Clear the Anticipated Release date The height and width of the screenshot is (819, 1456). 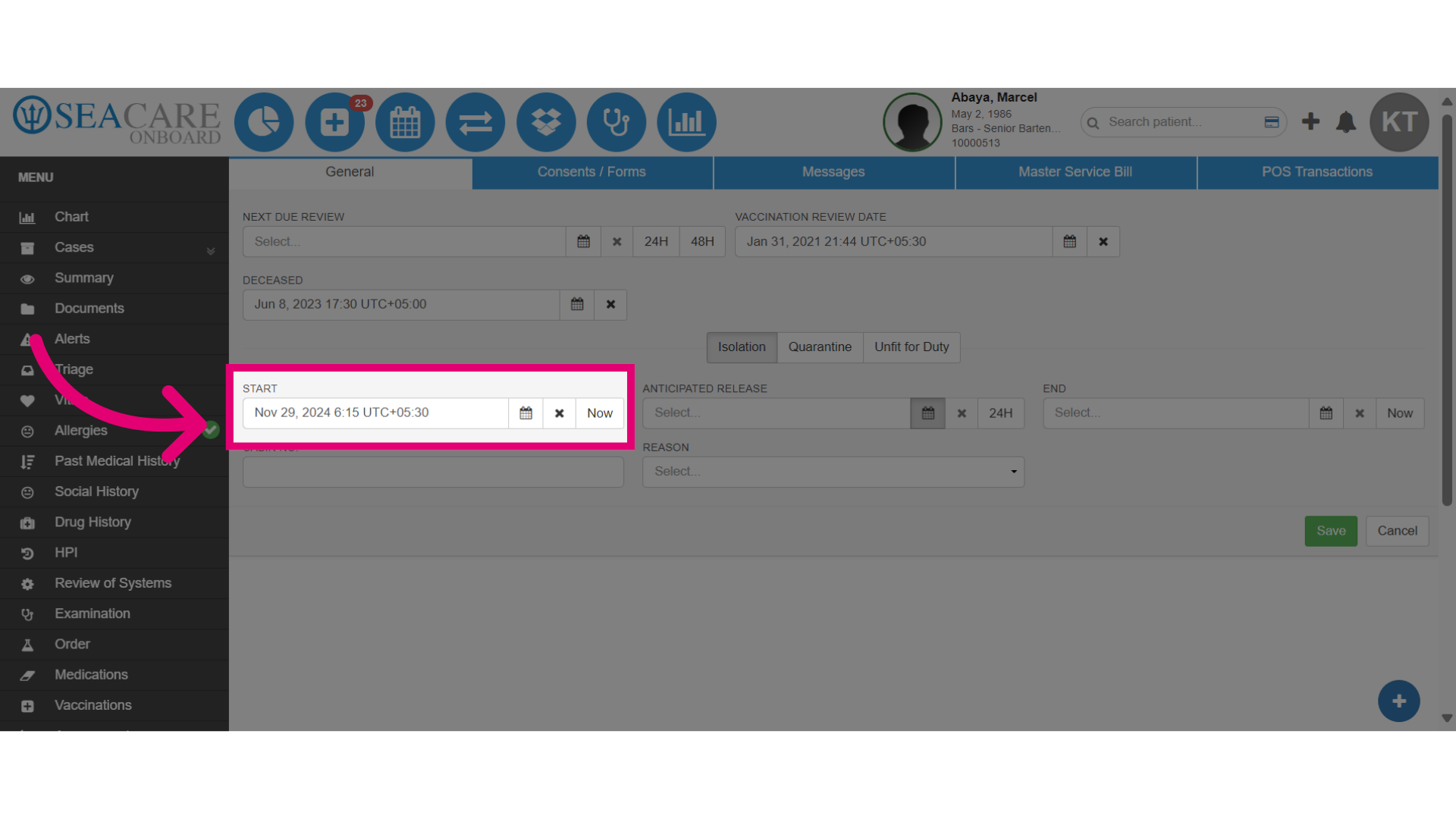pos(962,413)
